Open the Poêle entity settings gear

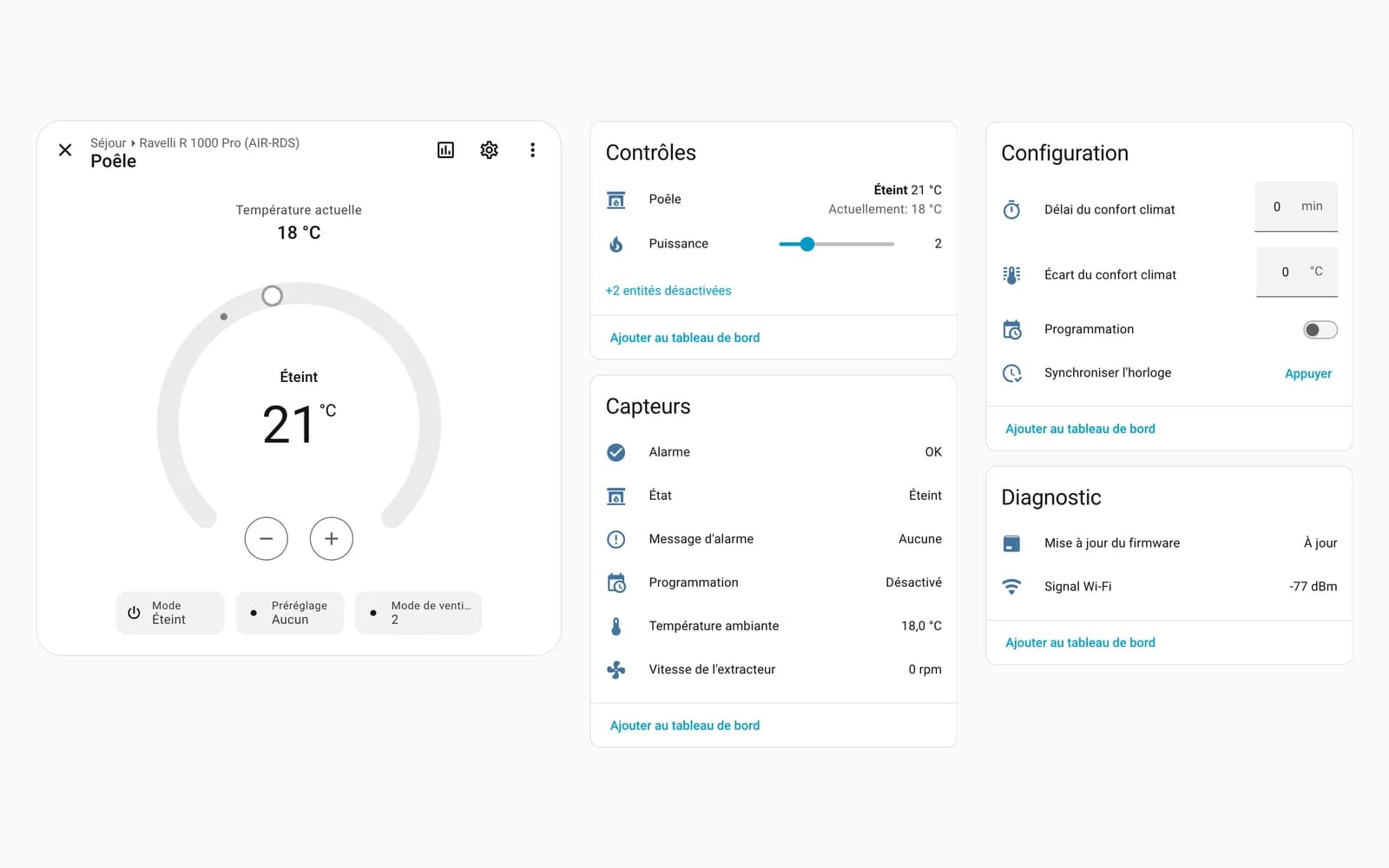click(x=489, y=150)
